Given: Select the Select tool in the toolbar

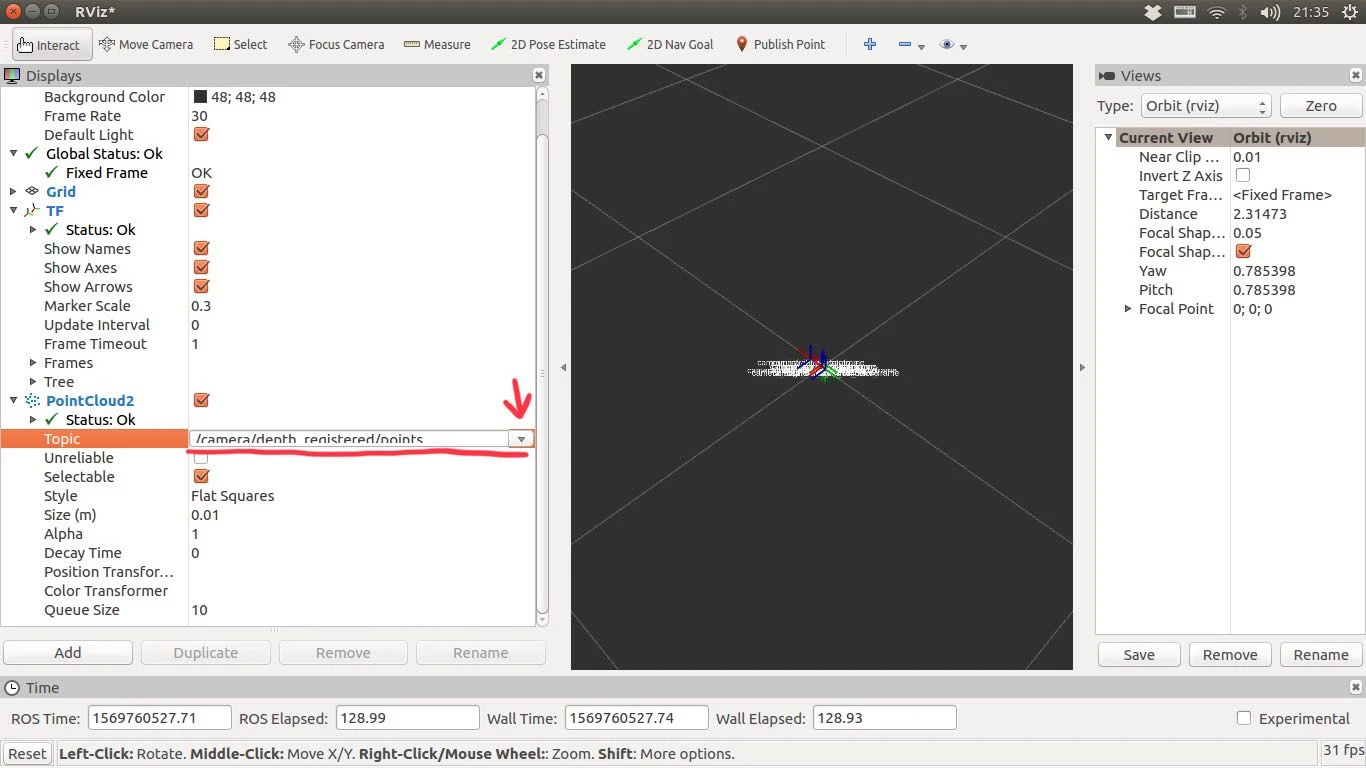Looking at the screenshot, I should click(x=240, y=44).
